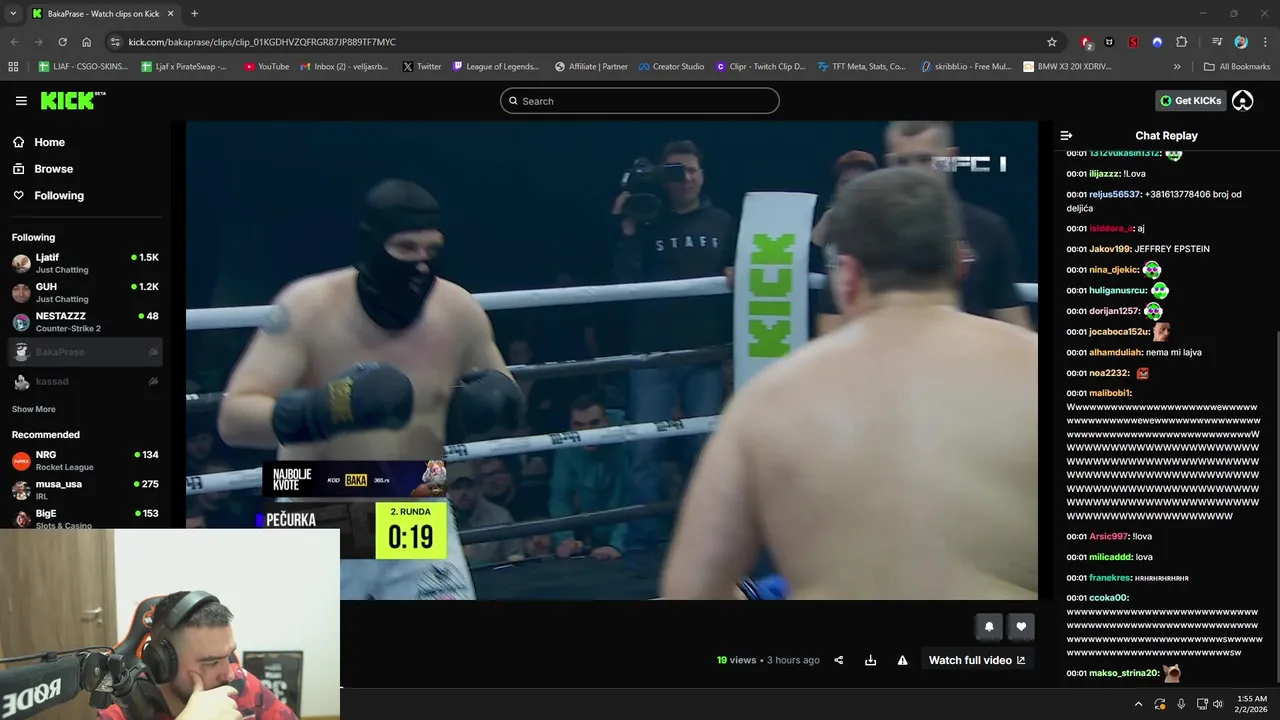Open the YouTube bookmark
1280x720 pixels.
(266, 67)
